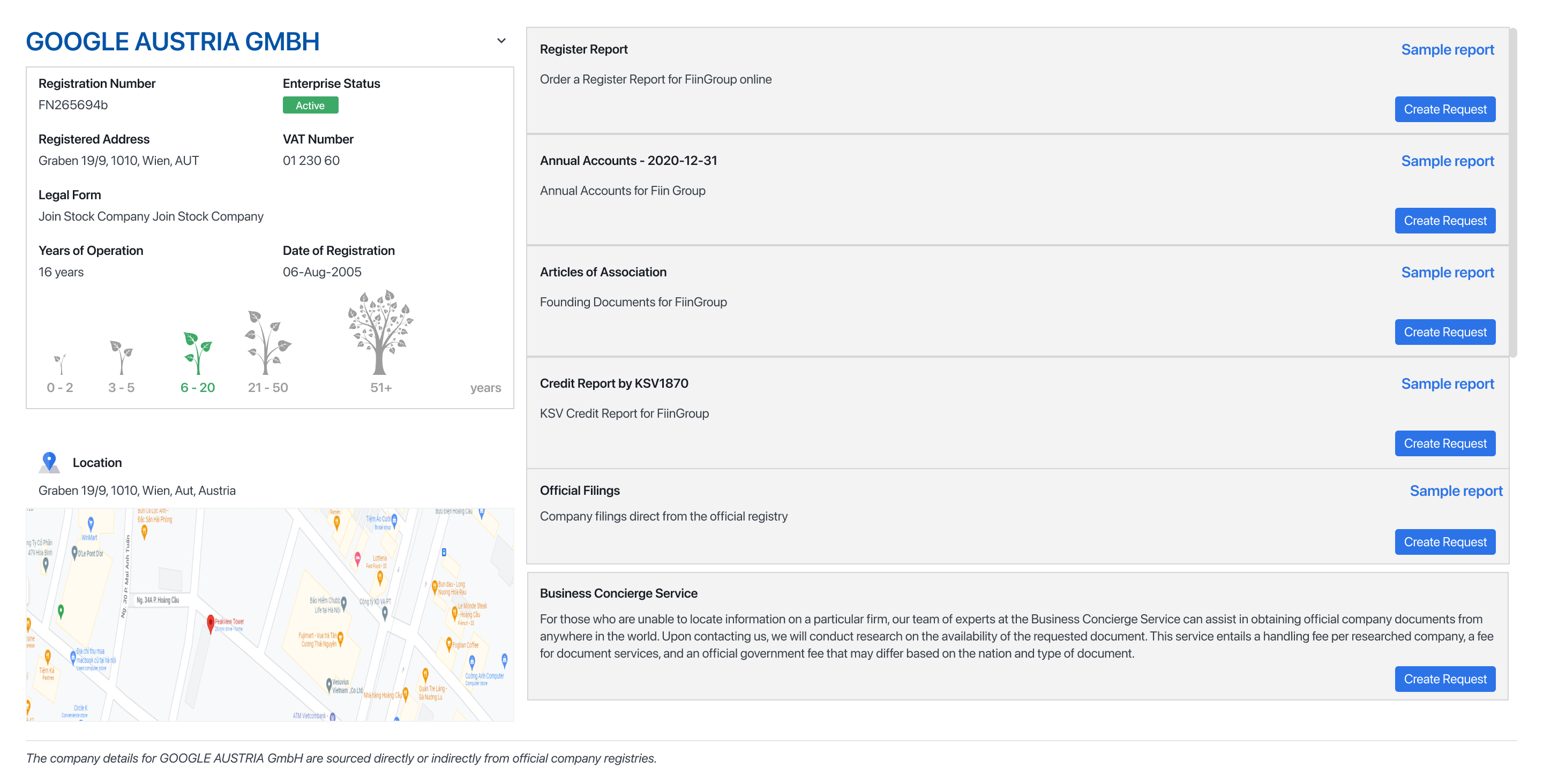1543x784 pixels.
Task: Click the green Active status badge
Action: 310,105
